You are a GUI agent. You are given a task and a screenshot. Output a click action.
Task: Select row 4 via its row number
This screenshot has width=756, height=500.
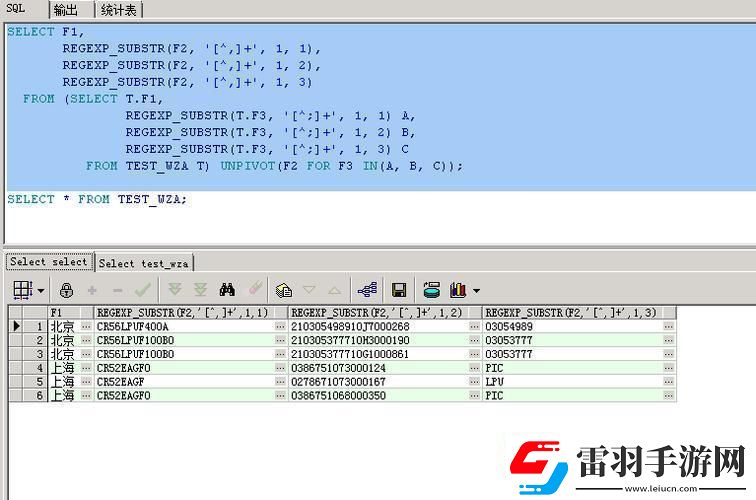coord(39,368)
